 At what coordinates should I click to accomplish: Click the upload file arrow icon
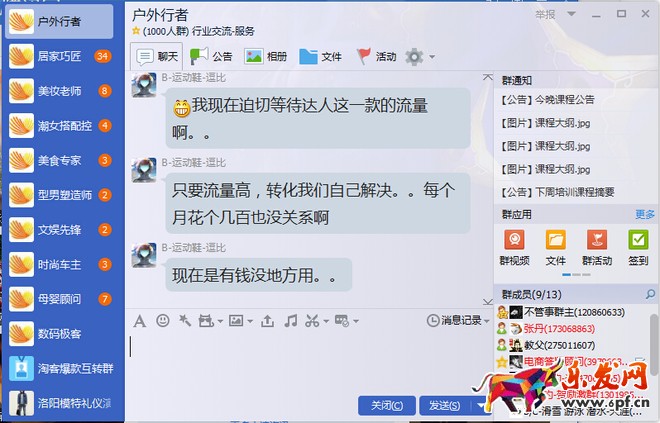pos(267,321)
